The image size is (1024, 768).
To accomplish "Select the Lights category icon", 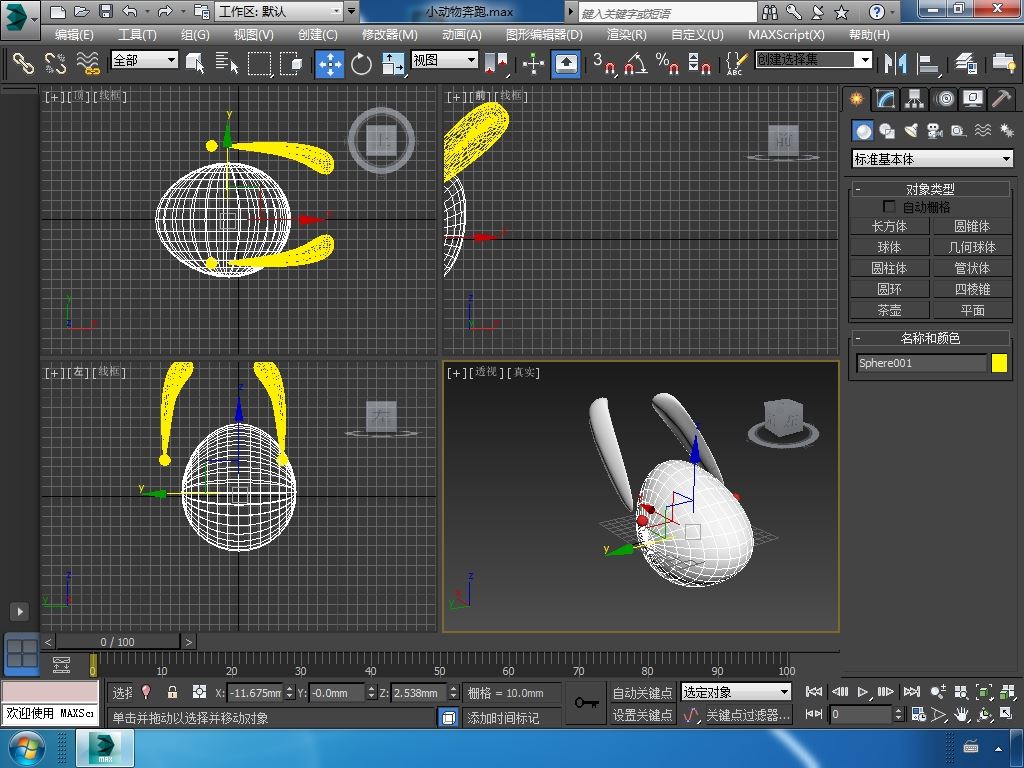I will coord(911,131).
